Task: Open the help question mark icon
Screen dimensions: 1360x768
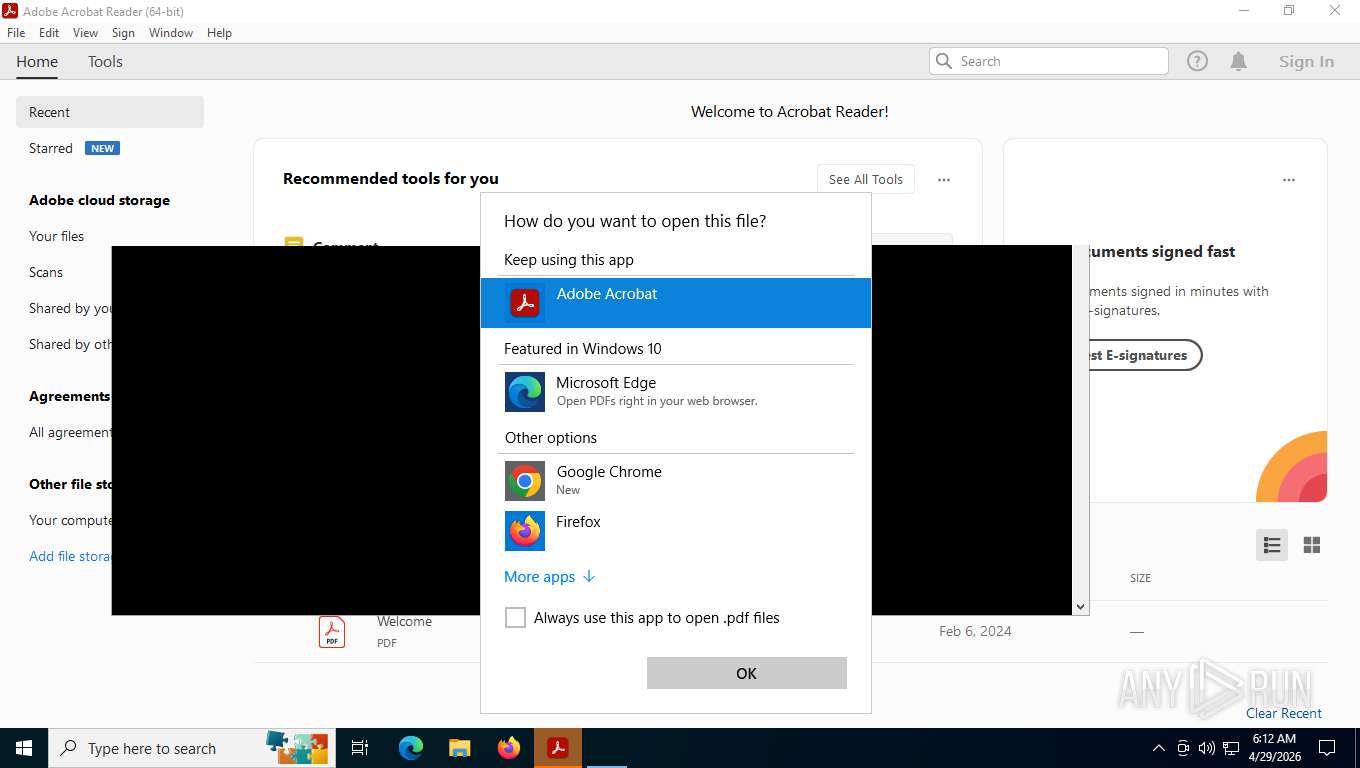Action: click(1197, 61)
